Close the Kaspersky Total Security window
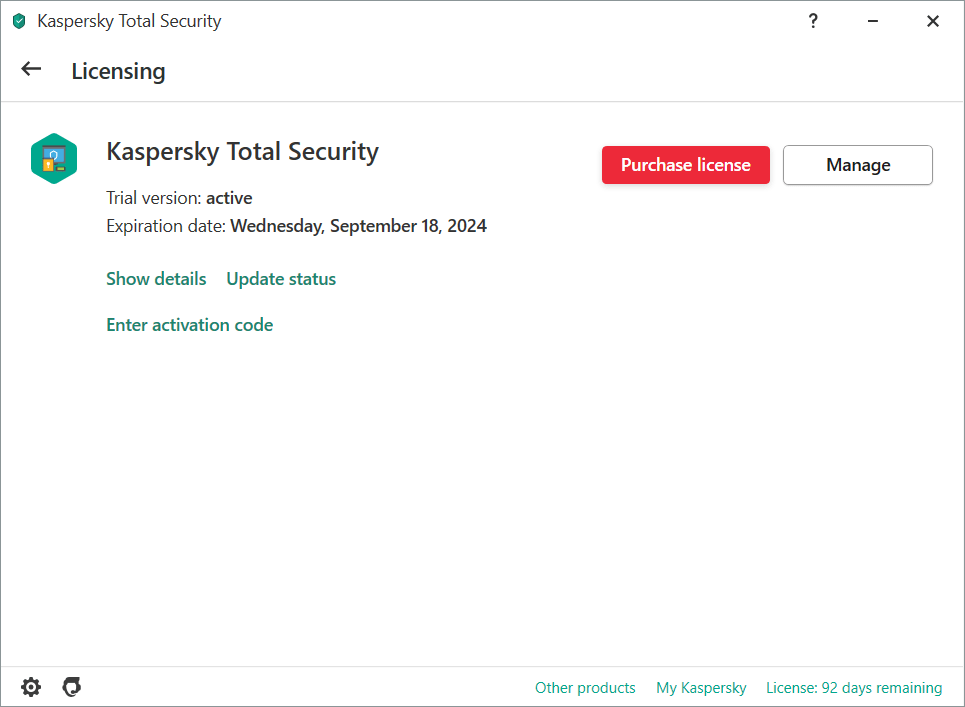The width and height of the screenshot is (965, 707). (933, 21)
